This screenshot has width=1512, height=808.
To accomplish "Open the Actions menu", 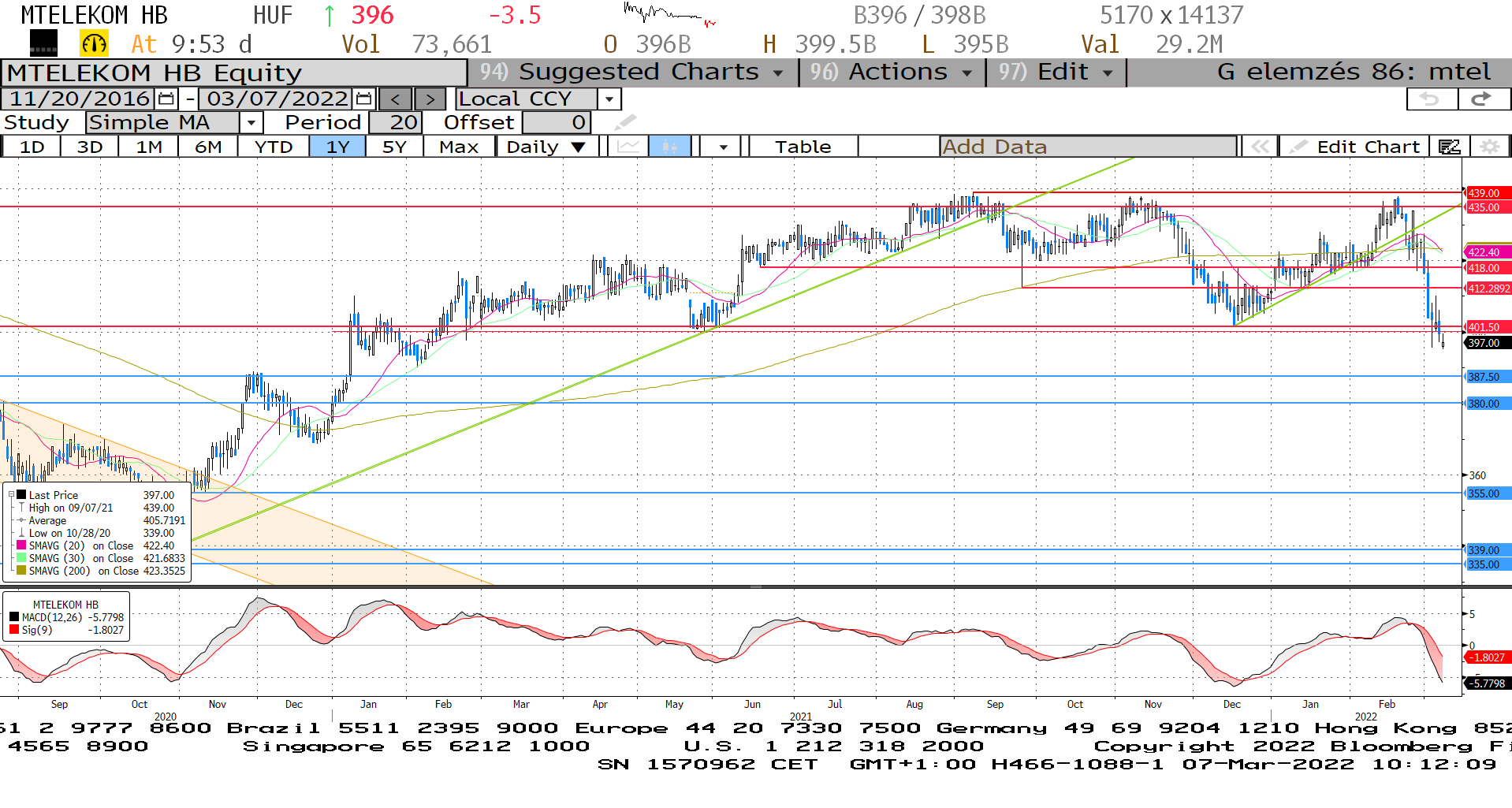I will click(x=892, y=73).
